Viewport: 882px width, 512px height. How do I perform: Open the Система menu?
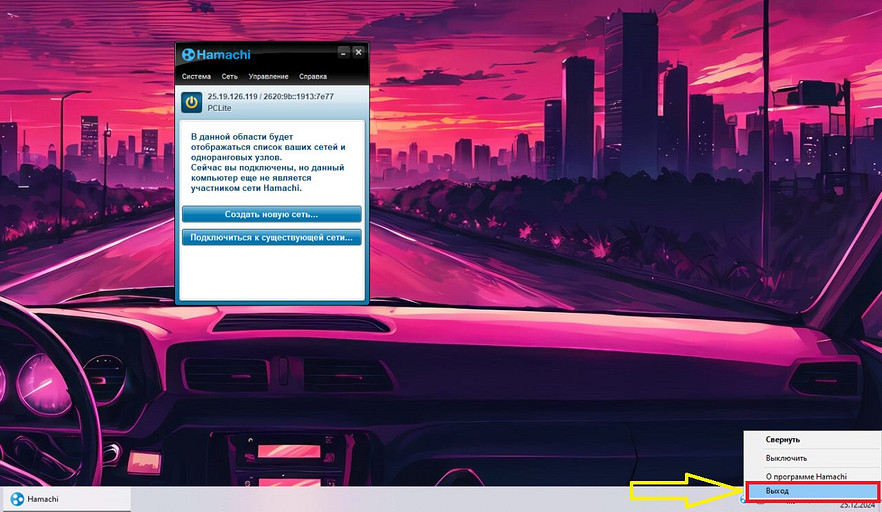(195, 77)
